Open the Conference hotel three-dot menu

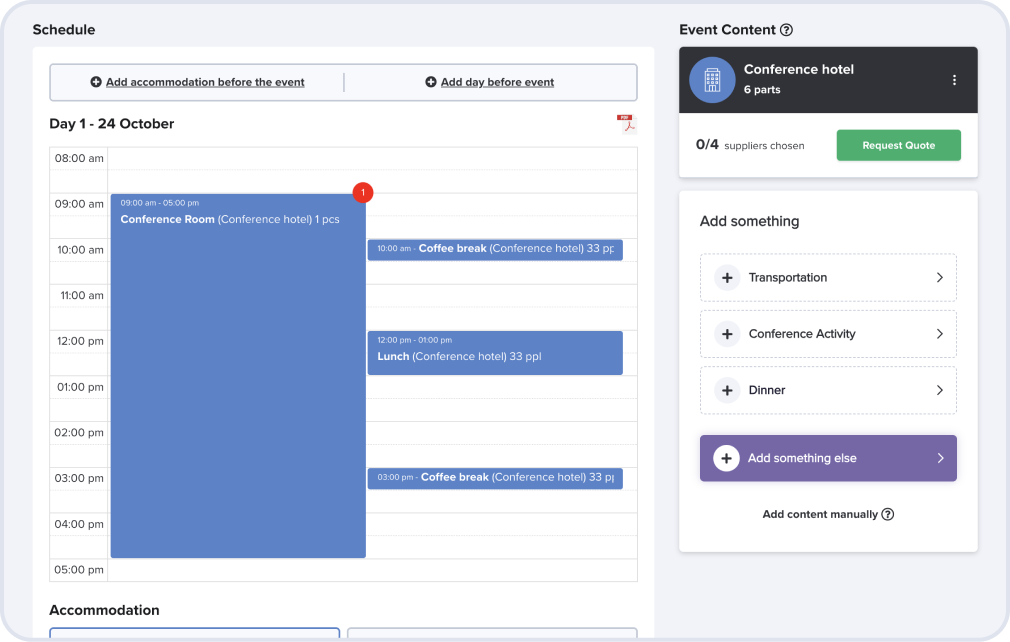954,80
